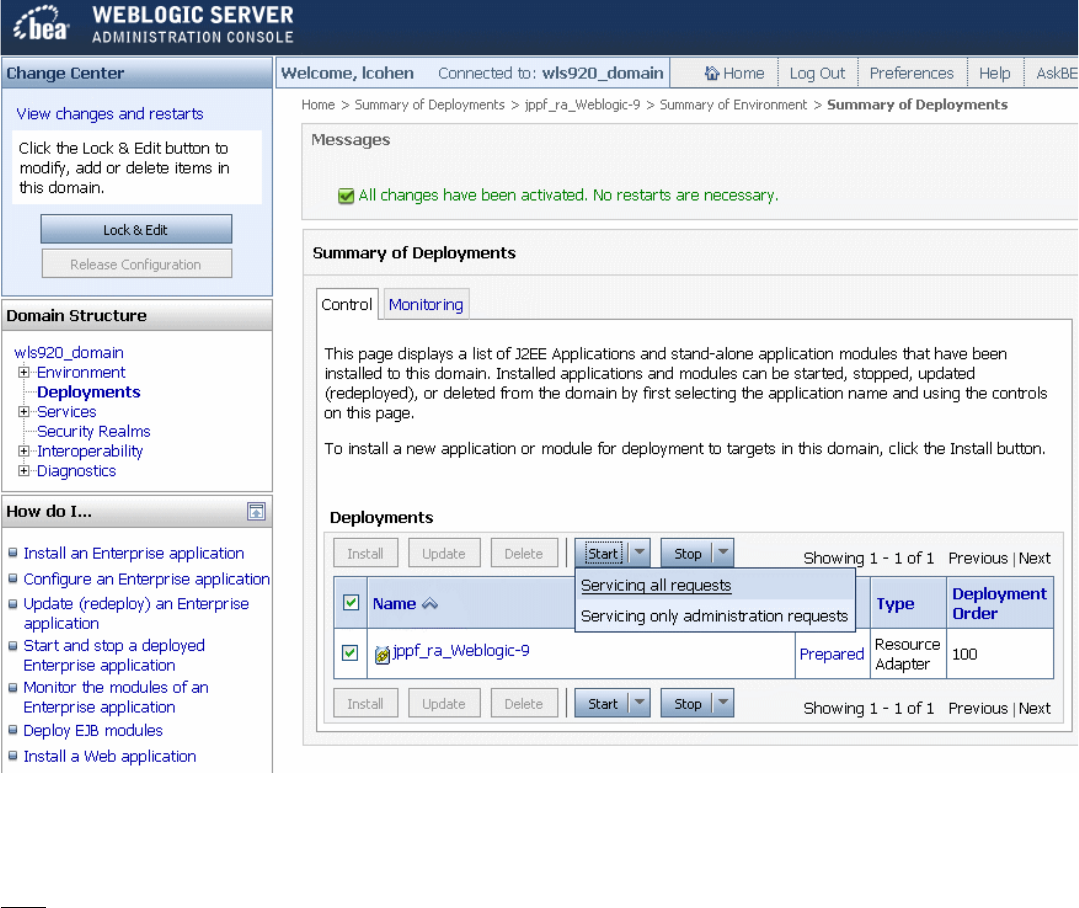The height and width of the screenshot is (908, 1079).
Task: Select Deployments in Domain Structure
Action: click(x=89, y=392)
